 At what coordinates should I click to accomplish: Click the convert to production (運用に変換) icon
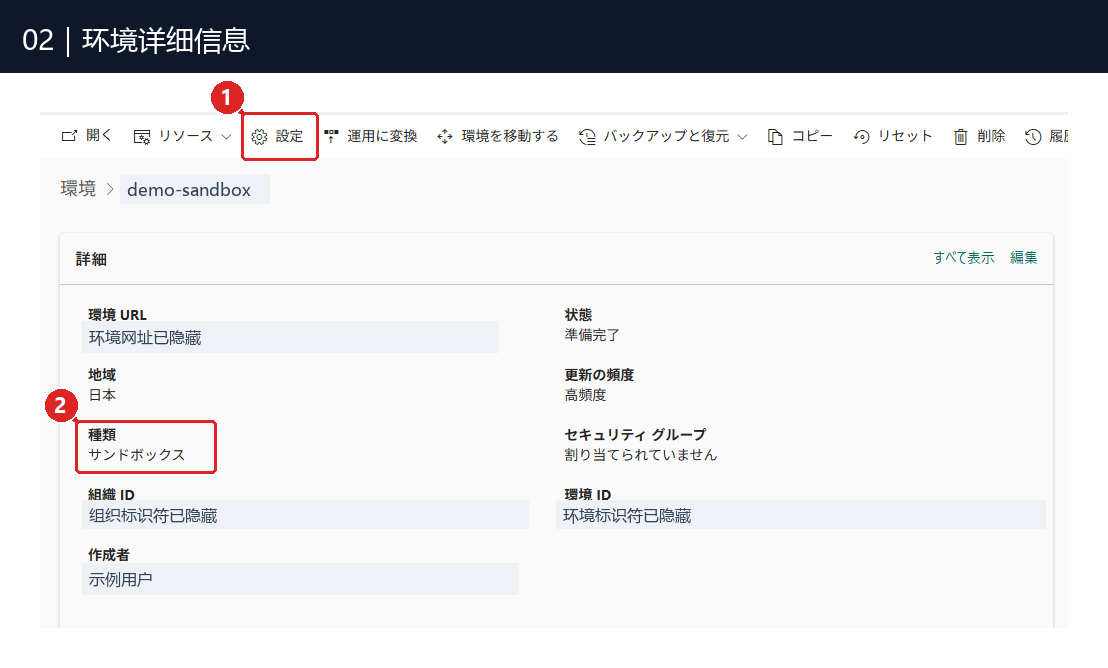point(331,136)
